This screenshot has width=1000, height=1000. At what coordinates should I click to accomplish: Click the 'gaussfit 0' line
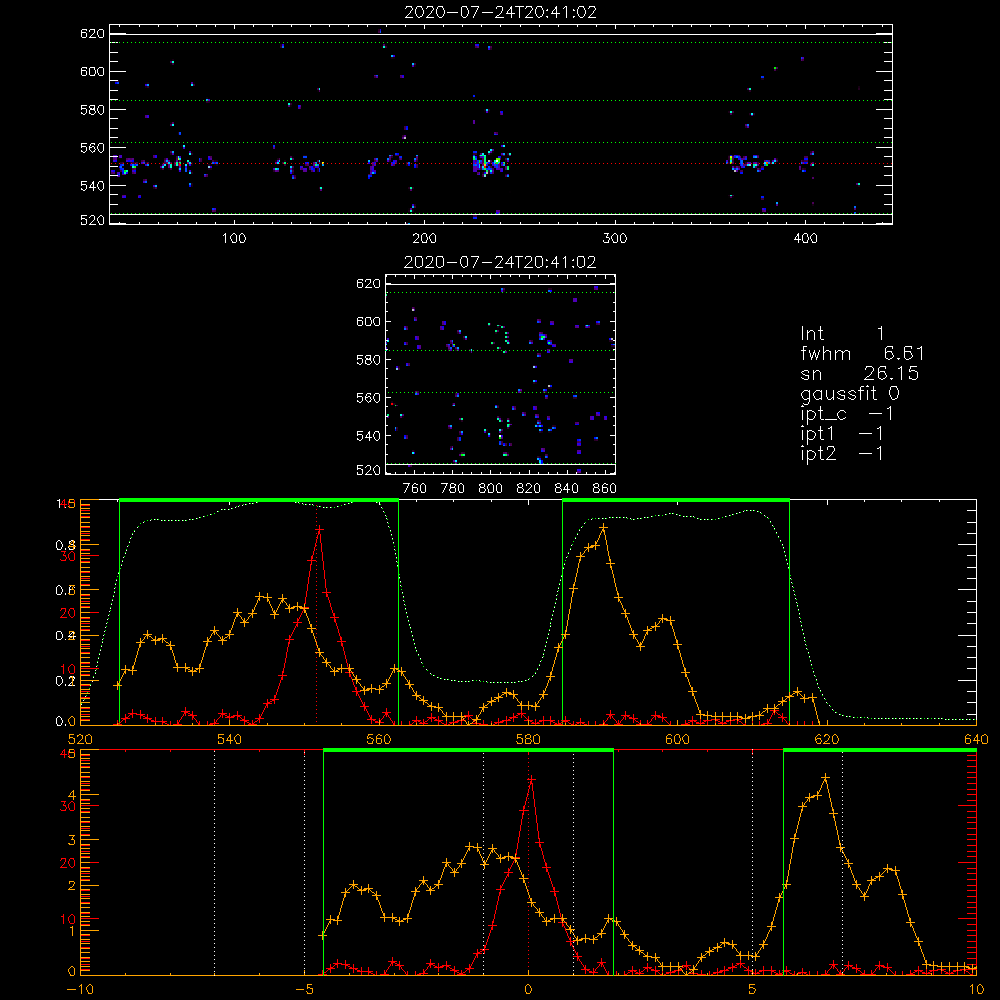point(850,393)
